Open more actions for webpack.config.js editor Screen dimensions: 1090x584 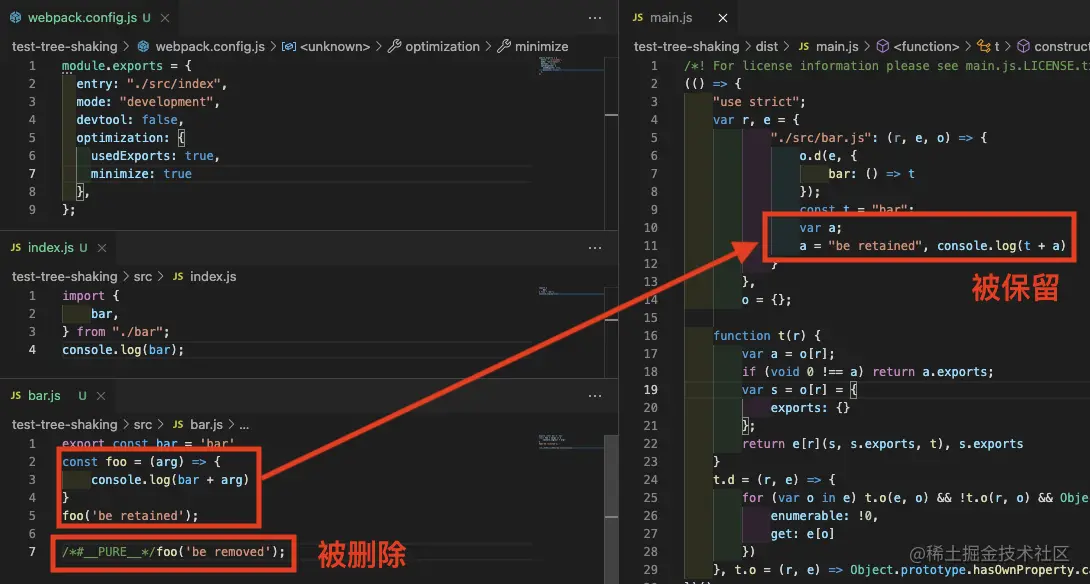tap(595, 18)
